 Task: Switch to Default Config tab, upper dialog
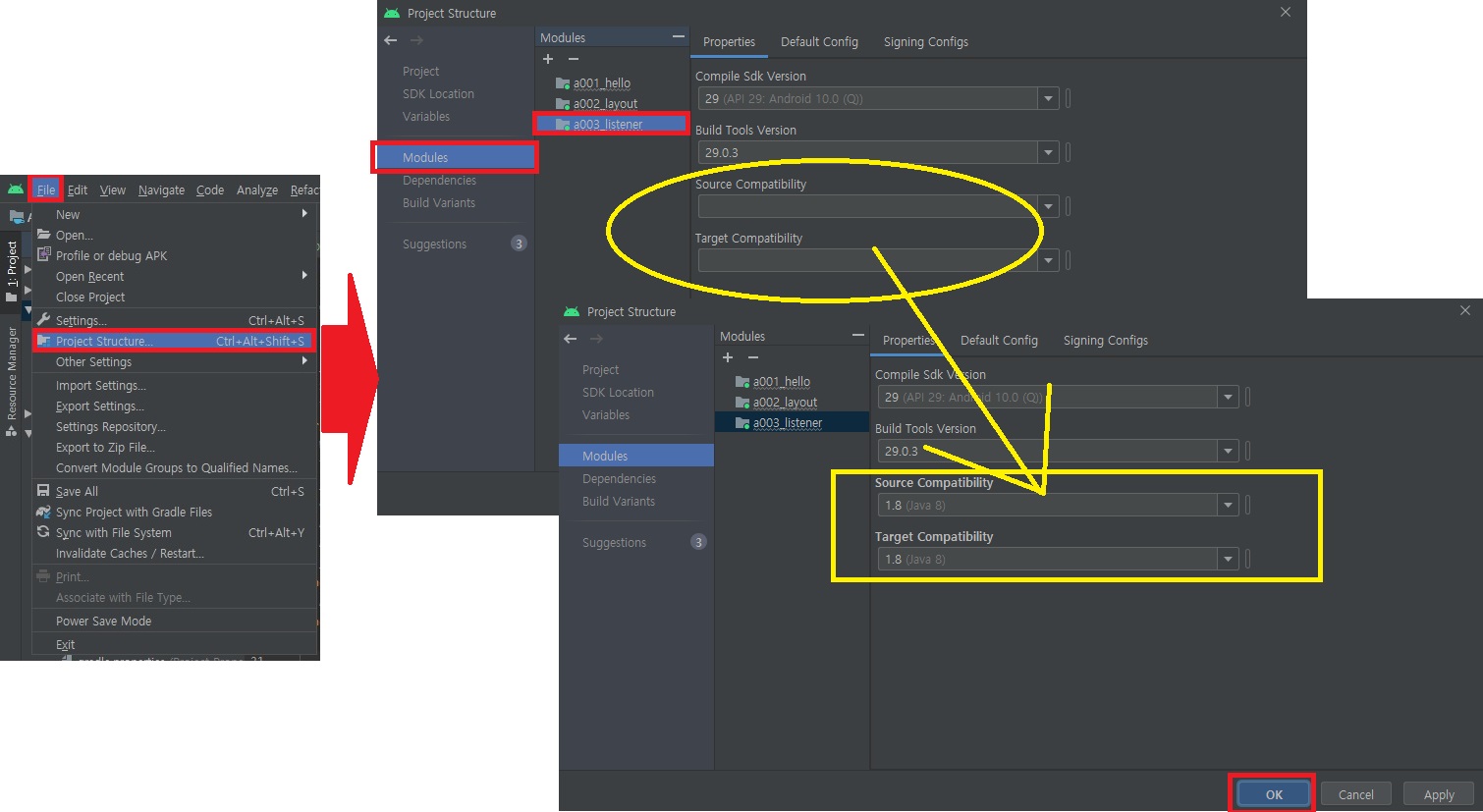pyautogui.click(x=819, y=41)
